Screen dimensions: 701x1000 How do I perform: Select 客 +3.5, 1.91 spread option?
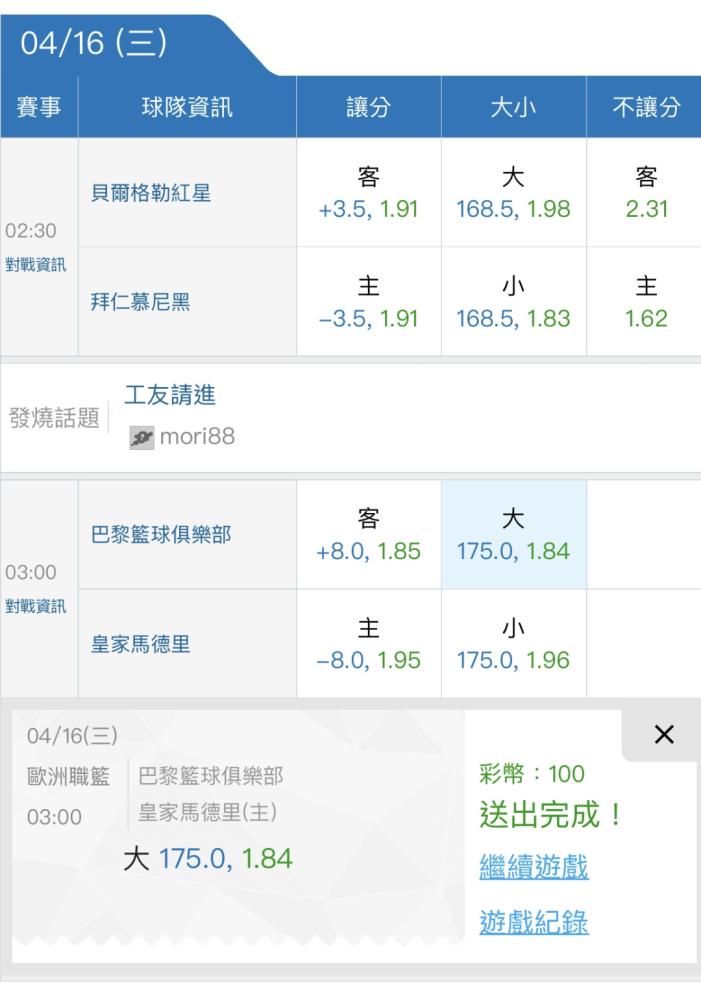pyautogui.click(x=369, y=193)
